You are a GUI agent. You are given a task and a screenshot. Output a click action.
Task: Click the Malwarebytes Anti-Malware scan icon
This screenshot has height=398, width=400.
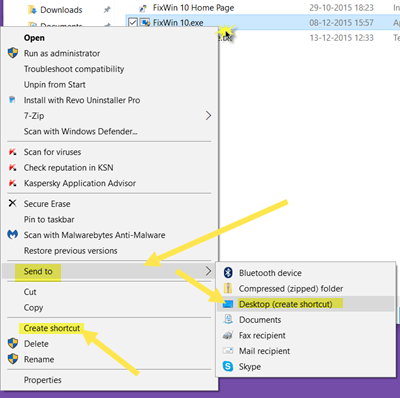tap(13, 235)
